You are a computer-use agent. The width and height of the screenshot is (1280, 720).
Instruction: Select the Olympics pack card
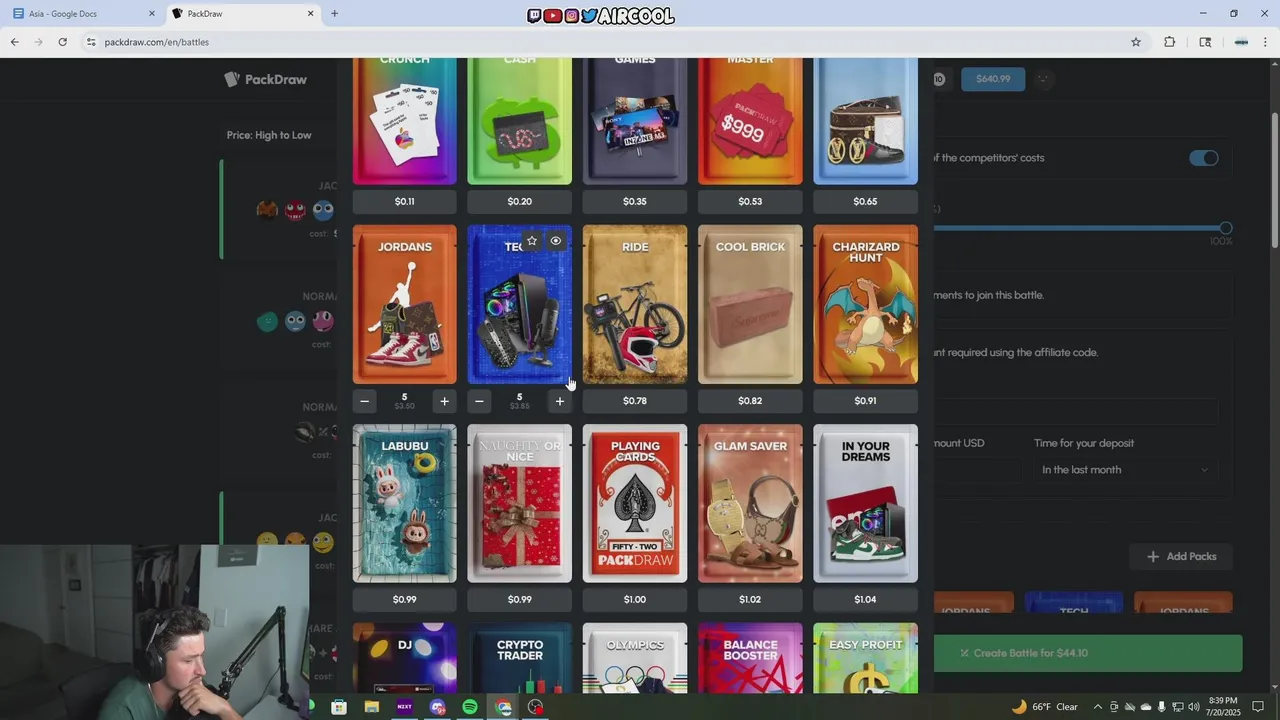(635, 658)
